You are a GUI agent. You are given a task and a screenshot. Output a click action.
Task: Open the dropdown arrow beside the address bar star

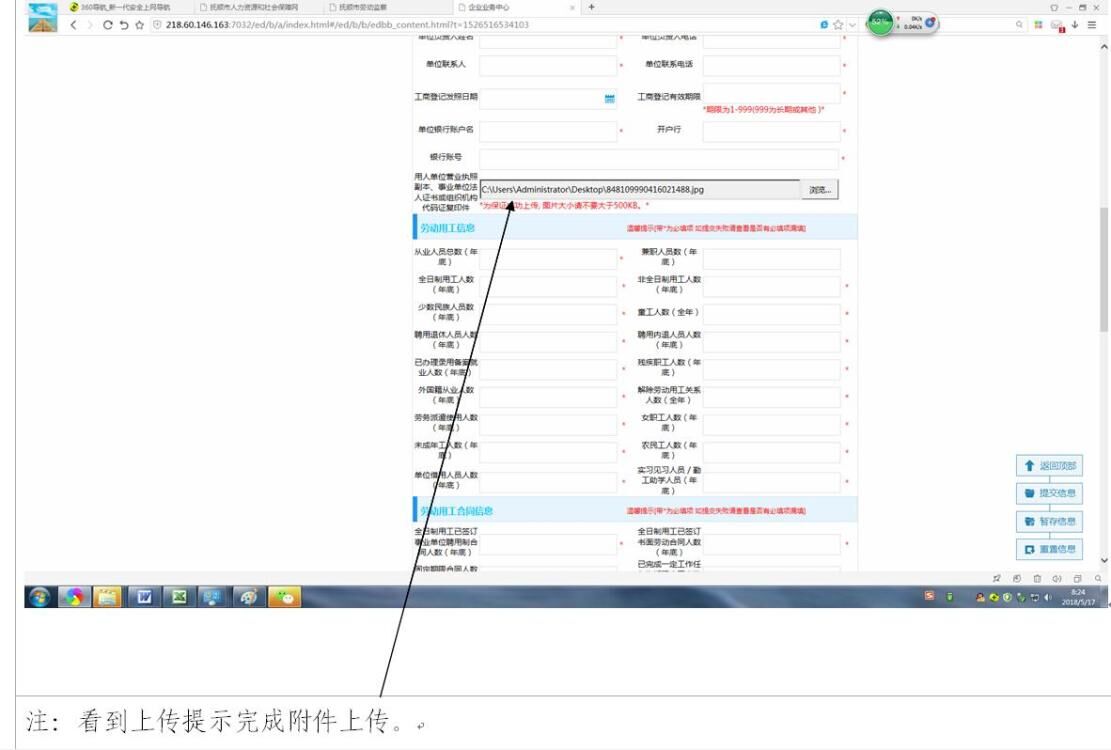click(852, 25)
